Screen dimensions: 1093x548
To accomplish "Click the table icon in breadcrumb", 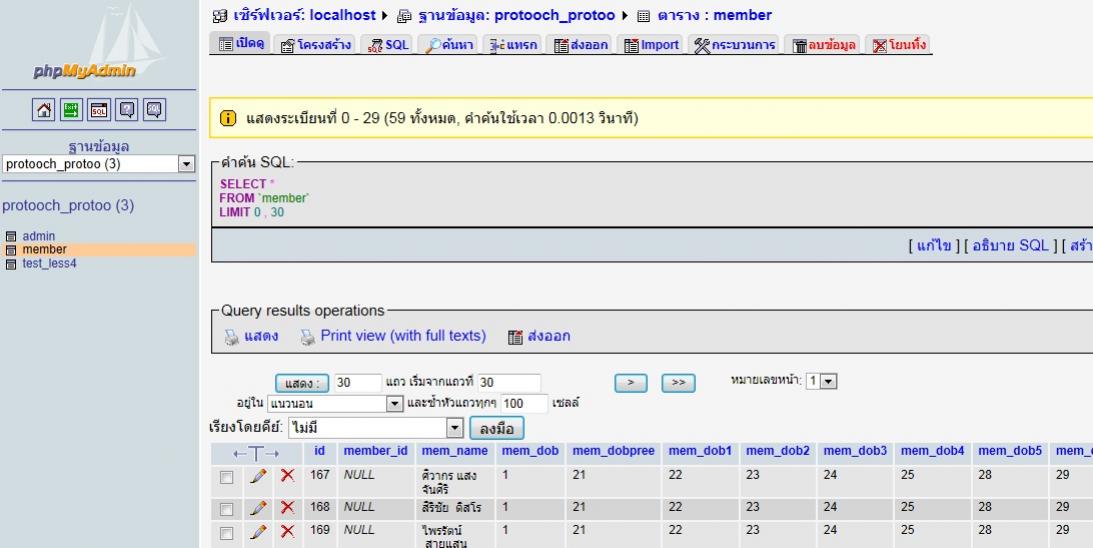I will click(x=643, y=15).
